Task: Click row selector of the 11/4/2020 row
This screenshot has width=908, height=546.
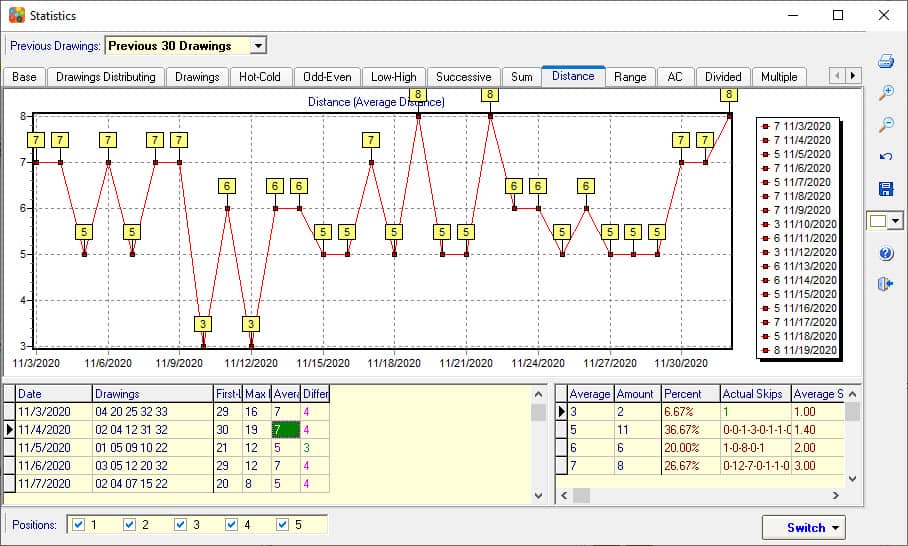Action: coord(9,430)
